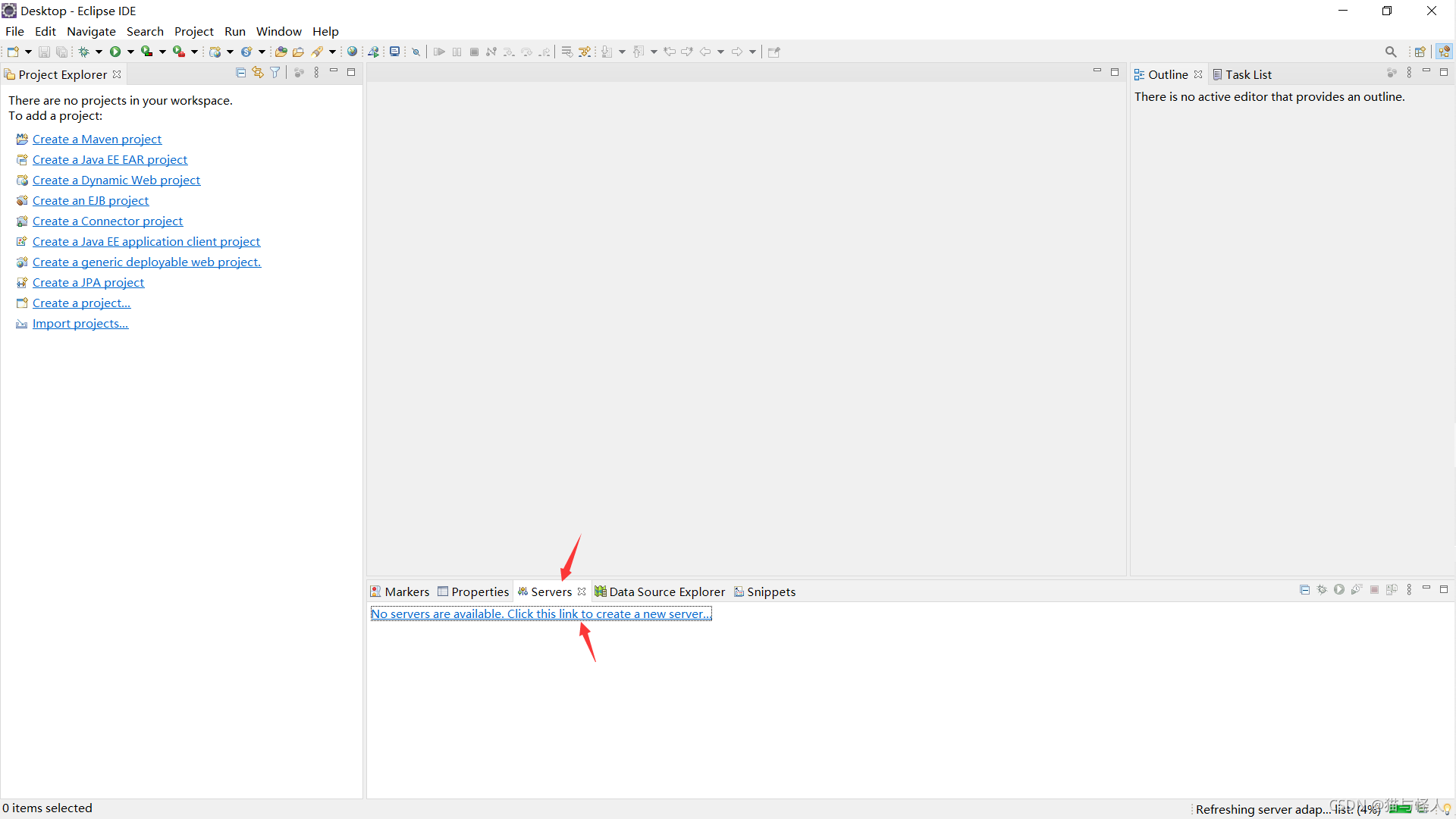Viewport: 1456px width, 819px height.
Task: Click Create a Dynamic Web project link
Action: coord(116,180)
